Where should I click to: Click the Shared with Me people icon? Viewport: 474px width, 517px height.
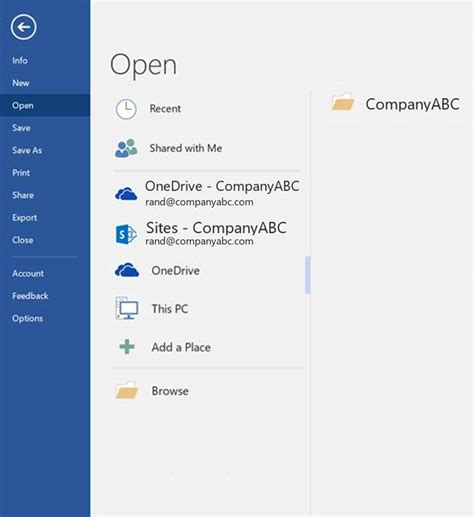click(126, 148)
